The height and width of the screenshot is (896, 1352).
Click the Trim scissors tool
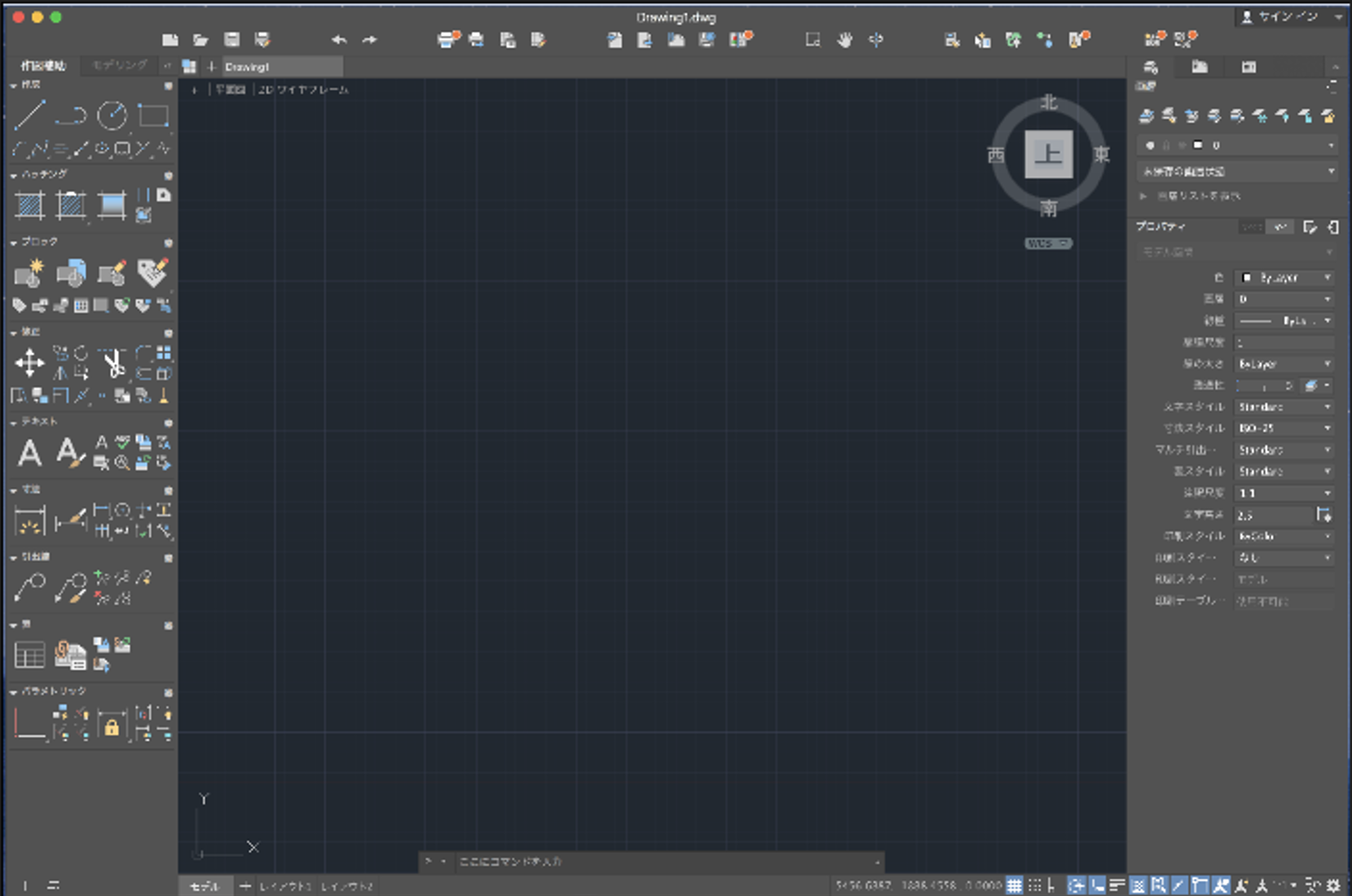[113, 363]
